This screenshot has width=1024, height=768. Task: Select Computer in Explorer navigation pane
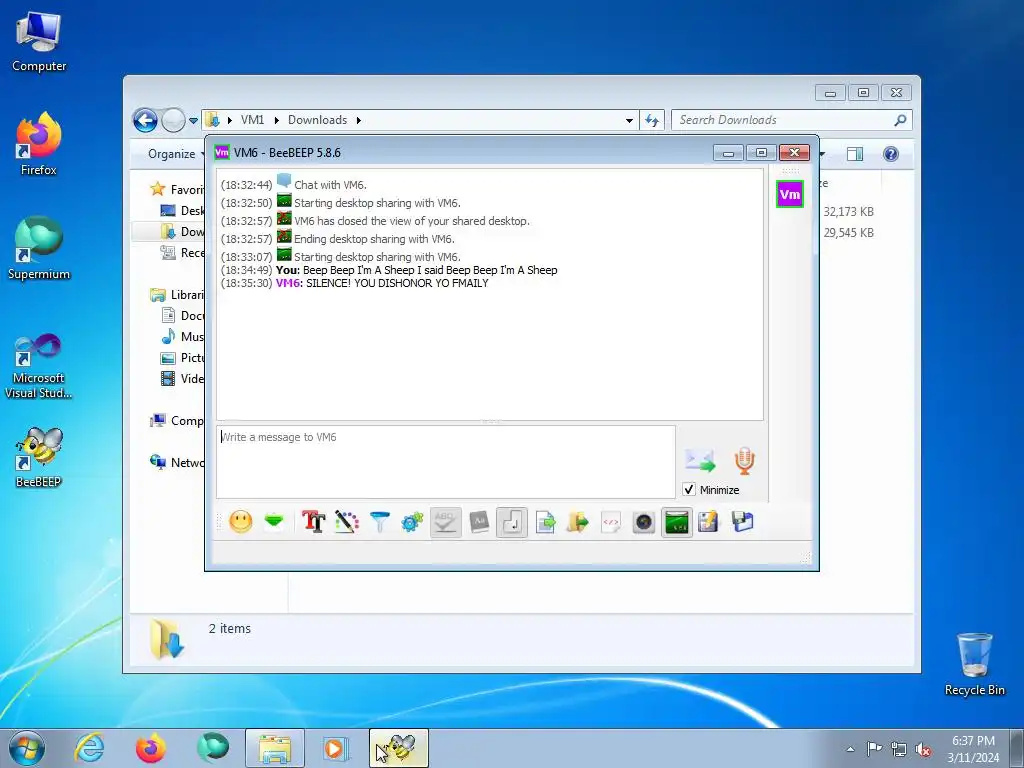click(176, 421)
